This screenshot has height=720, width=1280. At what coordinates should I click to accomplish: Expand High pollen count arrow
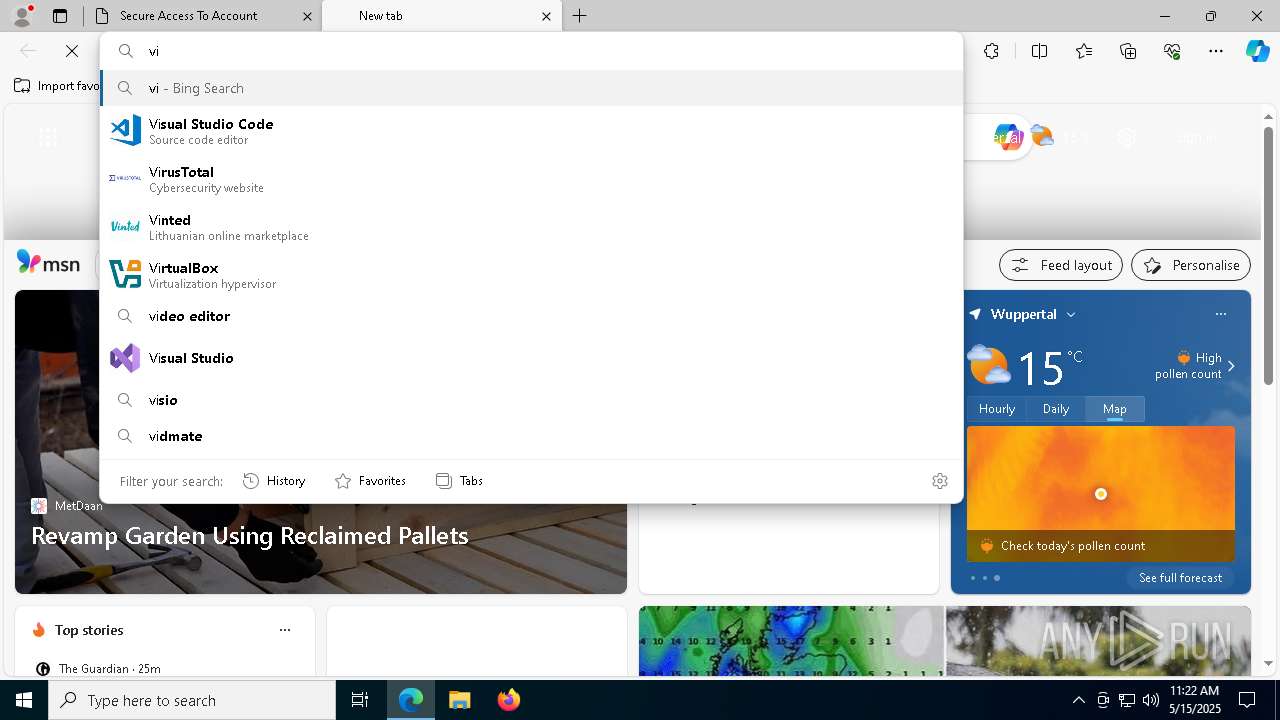(1231, 366)
